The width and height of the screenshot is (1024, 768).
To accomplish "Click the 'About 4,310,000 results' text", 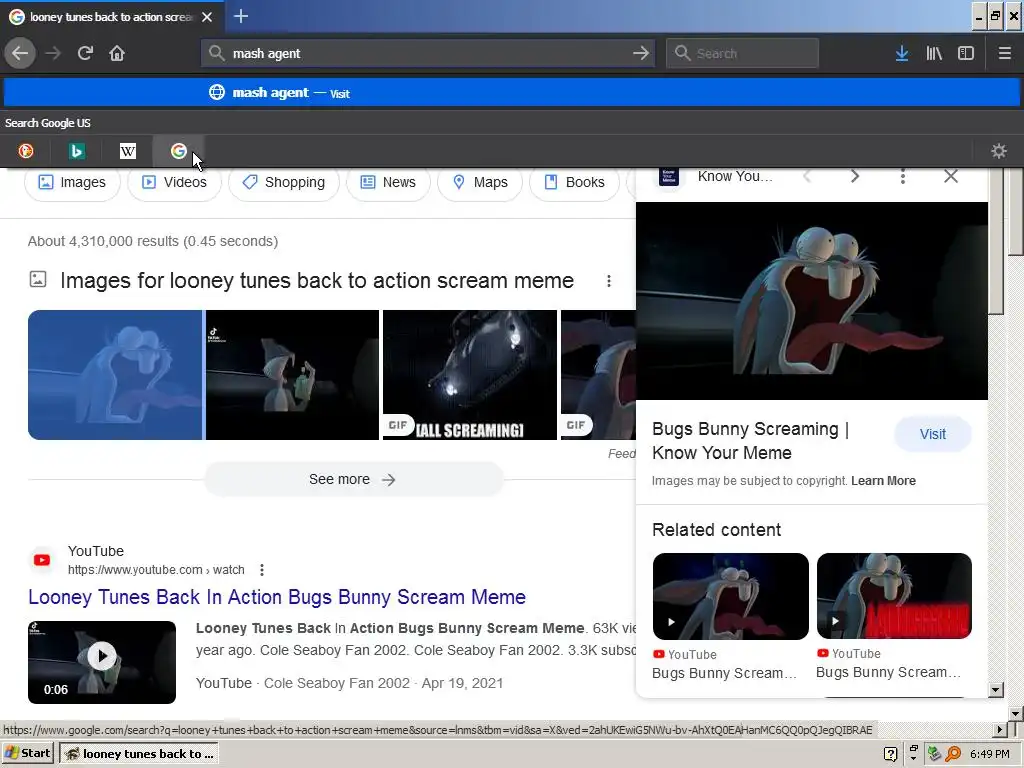I will click(153, 241).
